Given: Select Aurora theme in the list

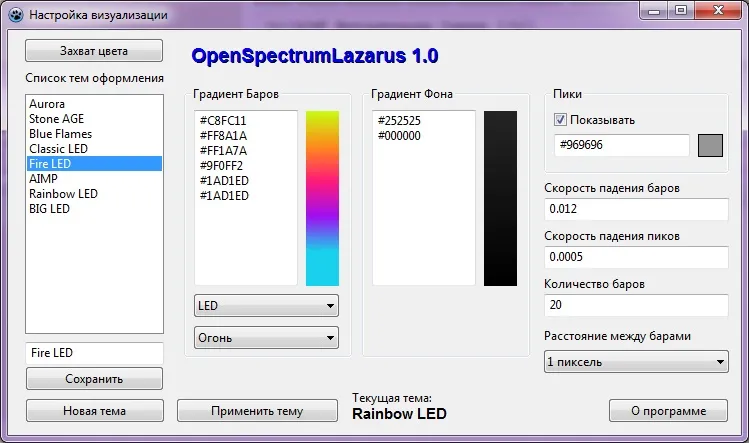Looking at the screenshot, I should pyautogui.click(x=94, y=104).
